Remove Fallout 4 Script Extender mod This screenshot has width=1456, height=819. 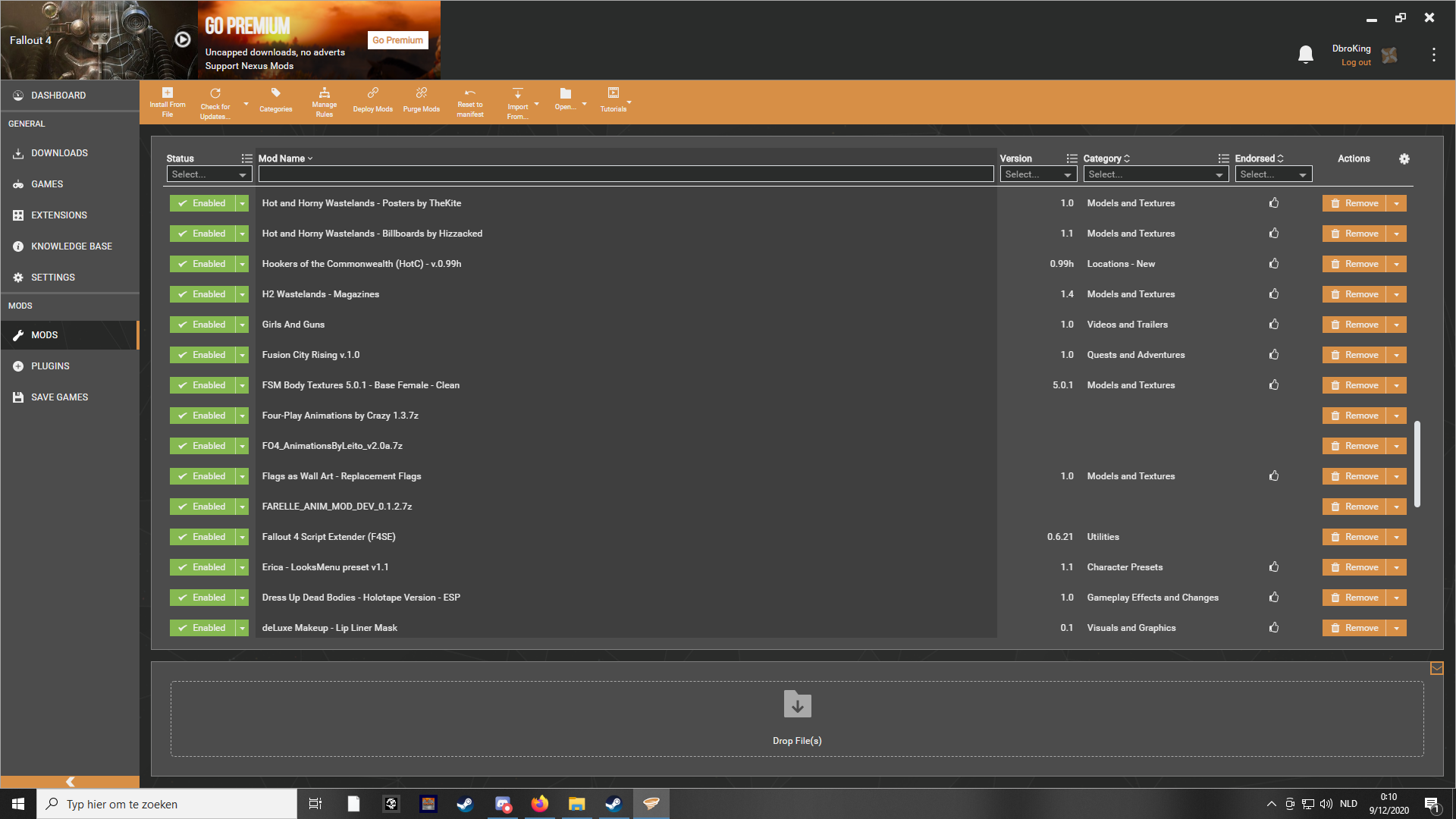(1354, 537)
